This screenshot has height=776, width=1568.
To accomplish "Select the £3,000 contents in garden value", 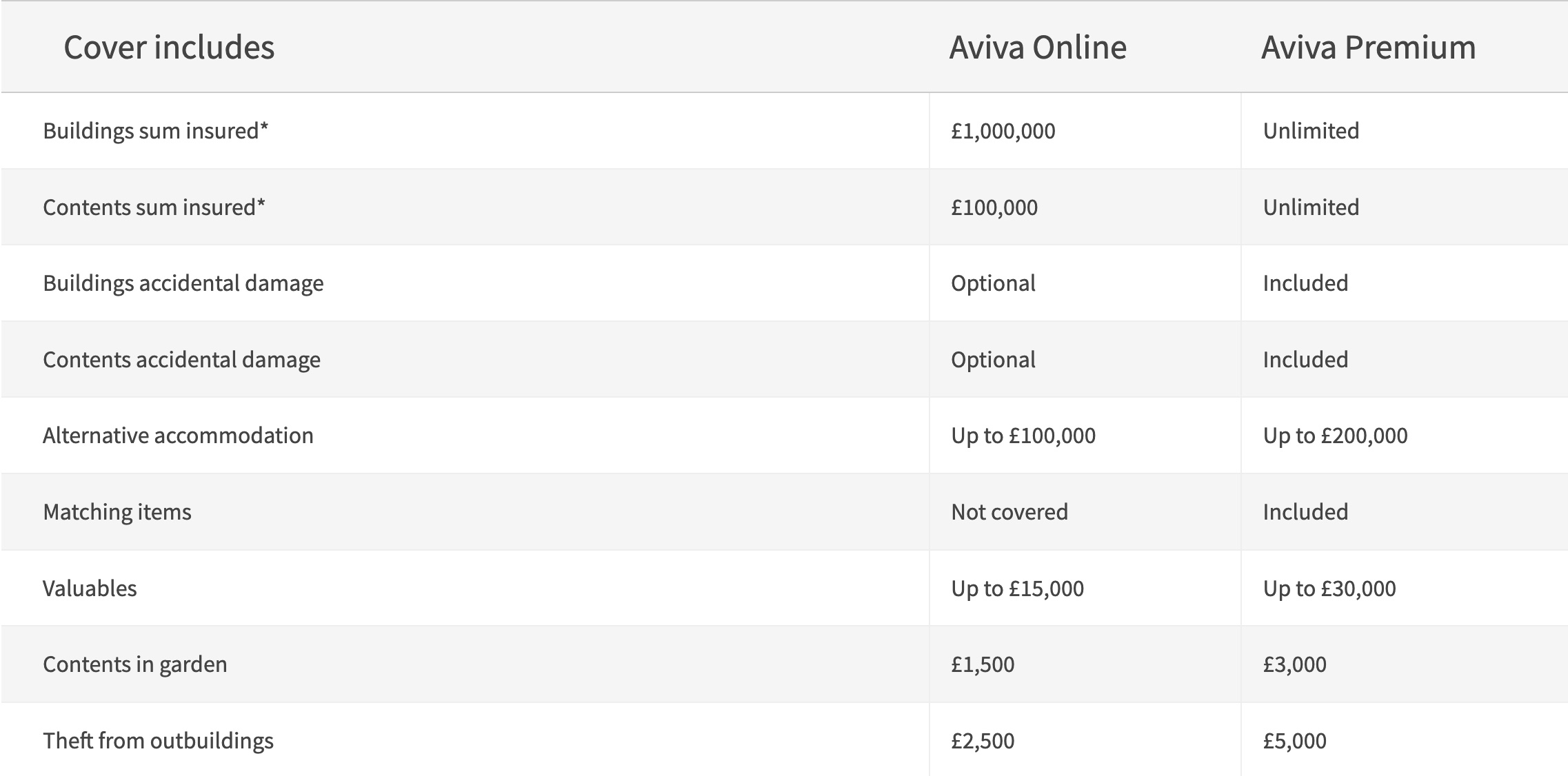I will 1294,664.
